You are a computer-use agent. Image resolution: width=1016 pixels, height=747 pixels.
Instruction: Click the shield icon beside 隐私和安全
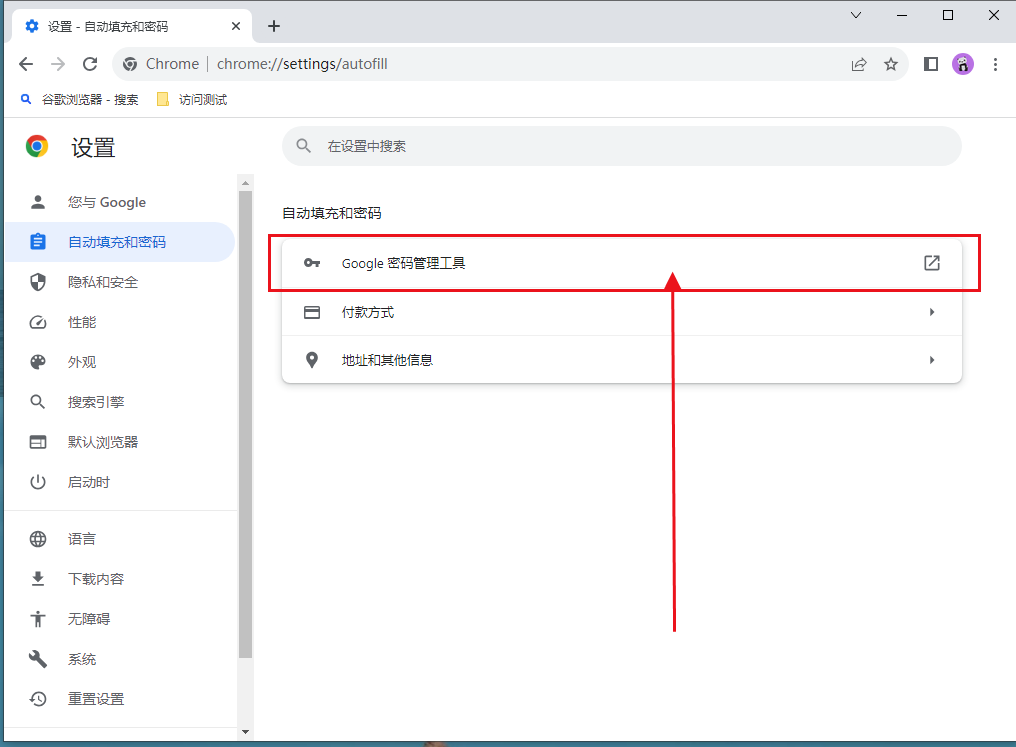click(x=38, y=282)
